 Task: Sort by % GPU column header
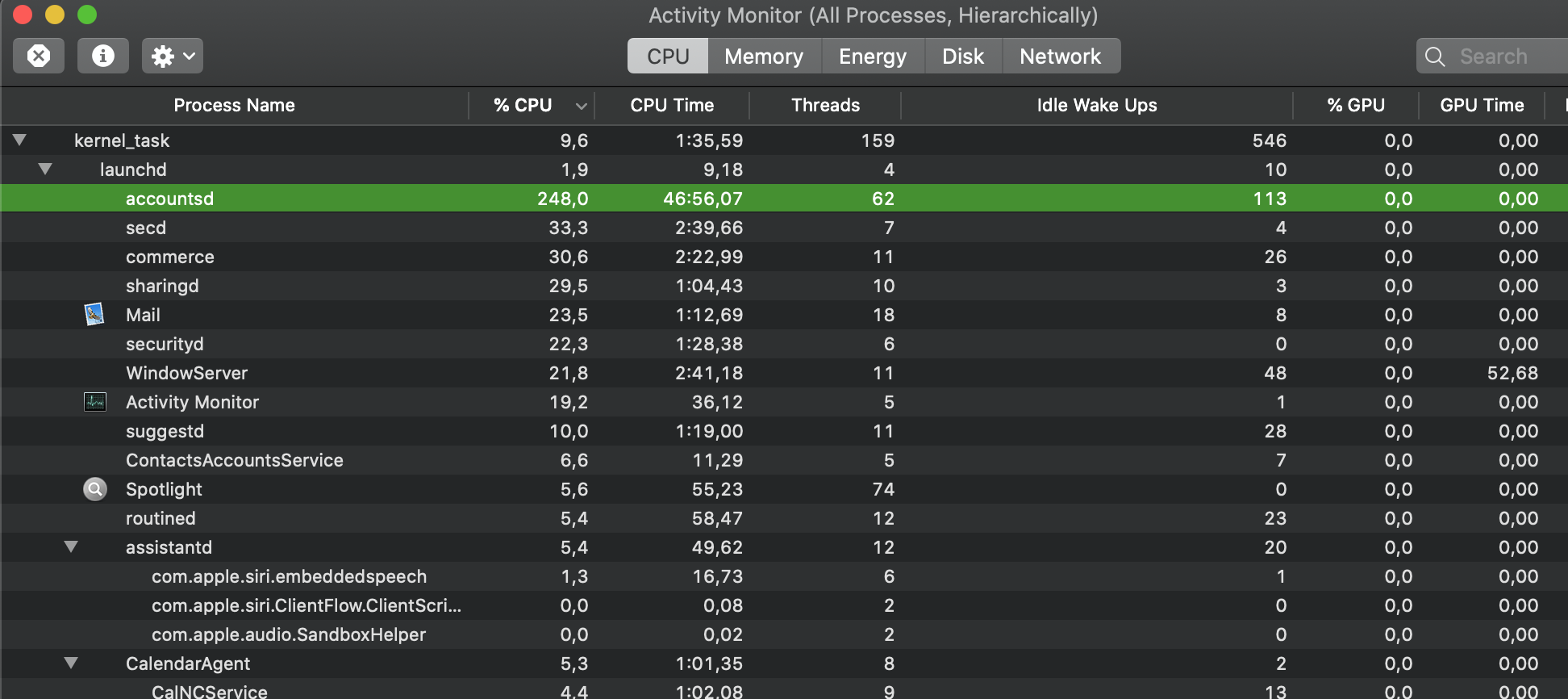[x=1356, y=105]
